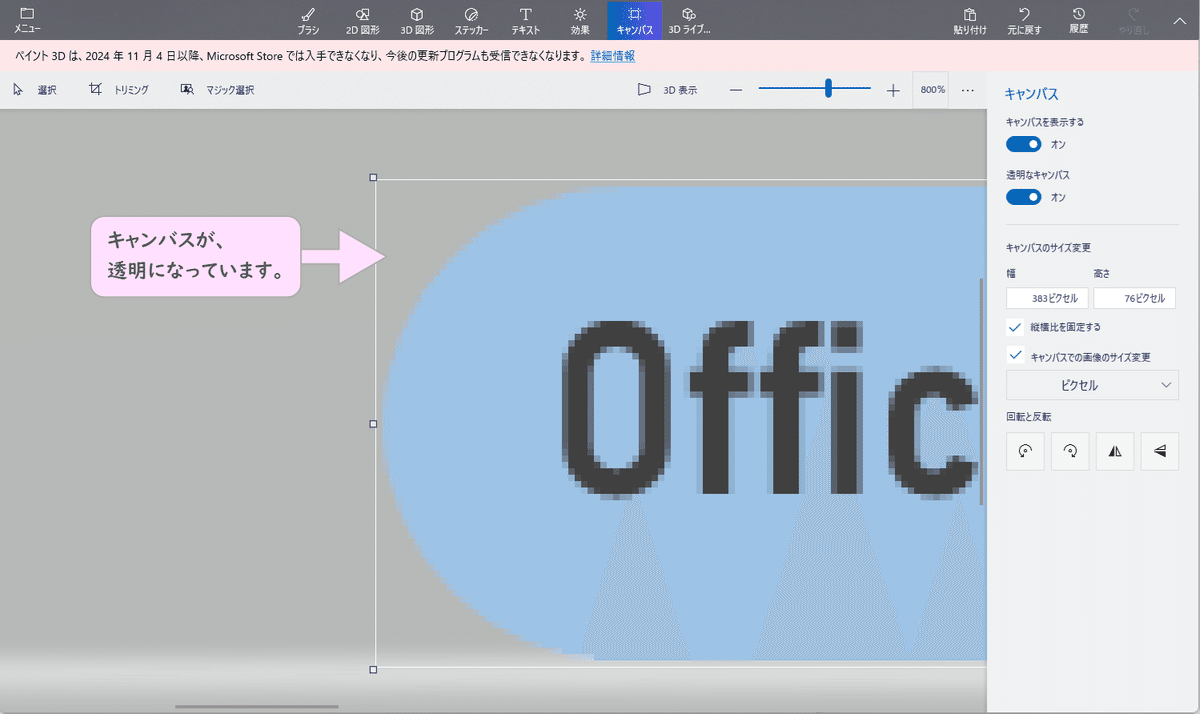1200x714 pixels.
Task: Undo with 元に戻す button
Action: tap(1024, 20)
